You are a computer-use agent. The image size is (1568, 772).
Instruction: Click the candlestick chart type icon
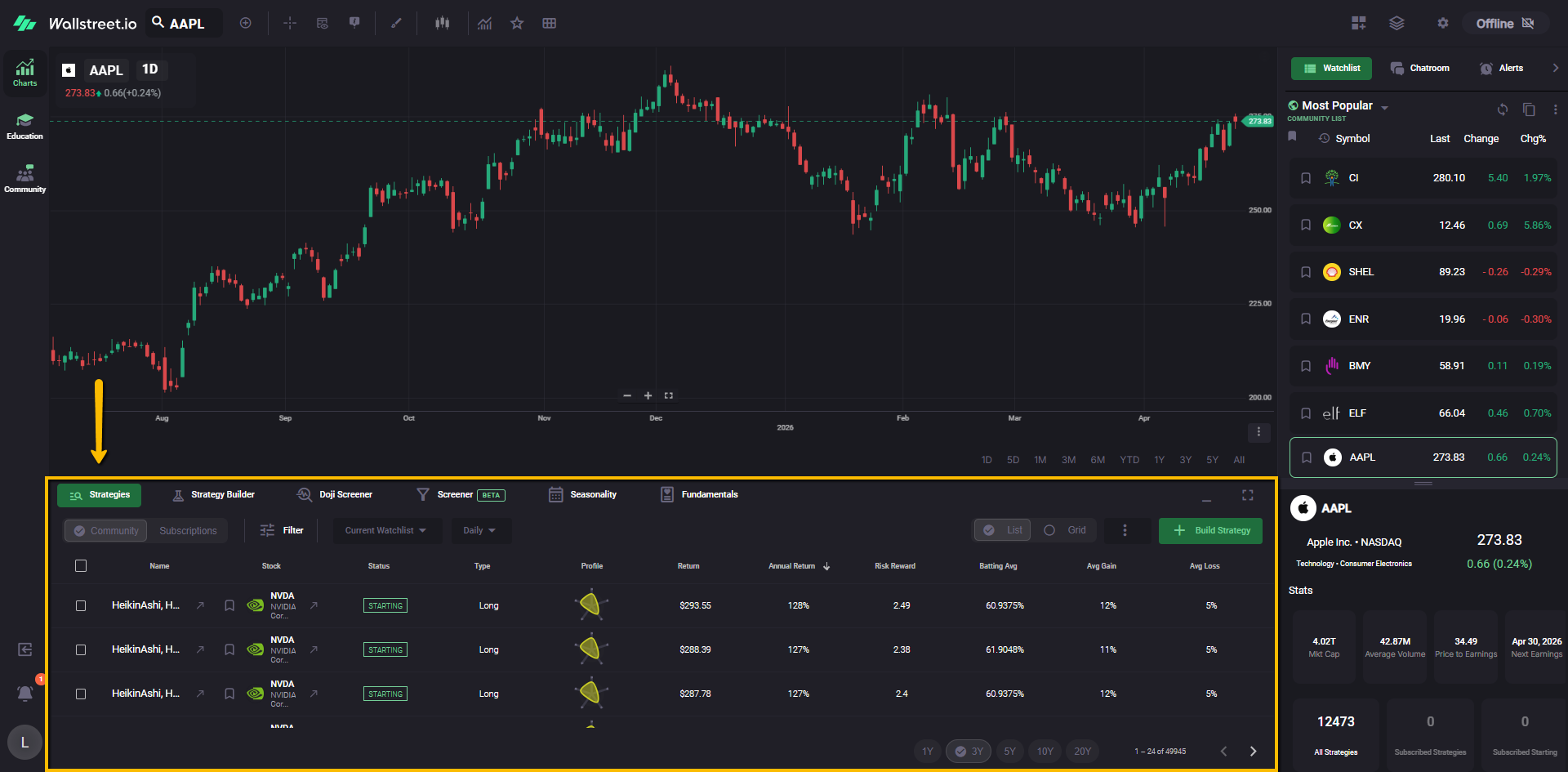443,24
